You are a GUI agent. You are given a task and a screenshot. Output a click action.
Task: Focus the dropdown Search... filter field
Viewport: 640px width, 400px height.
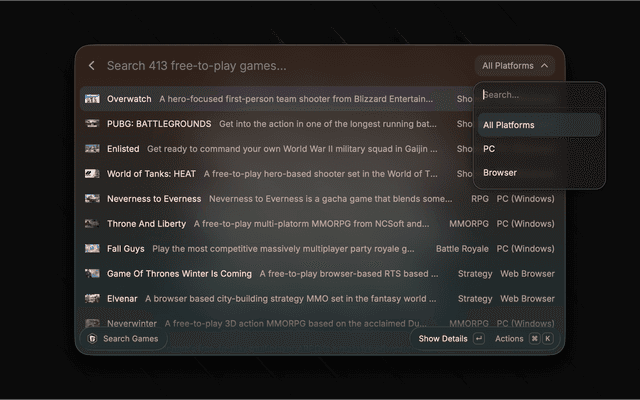(x=539, y=95)
